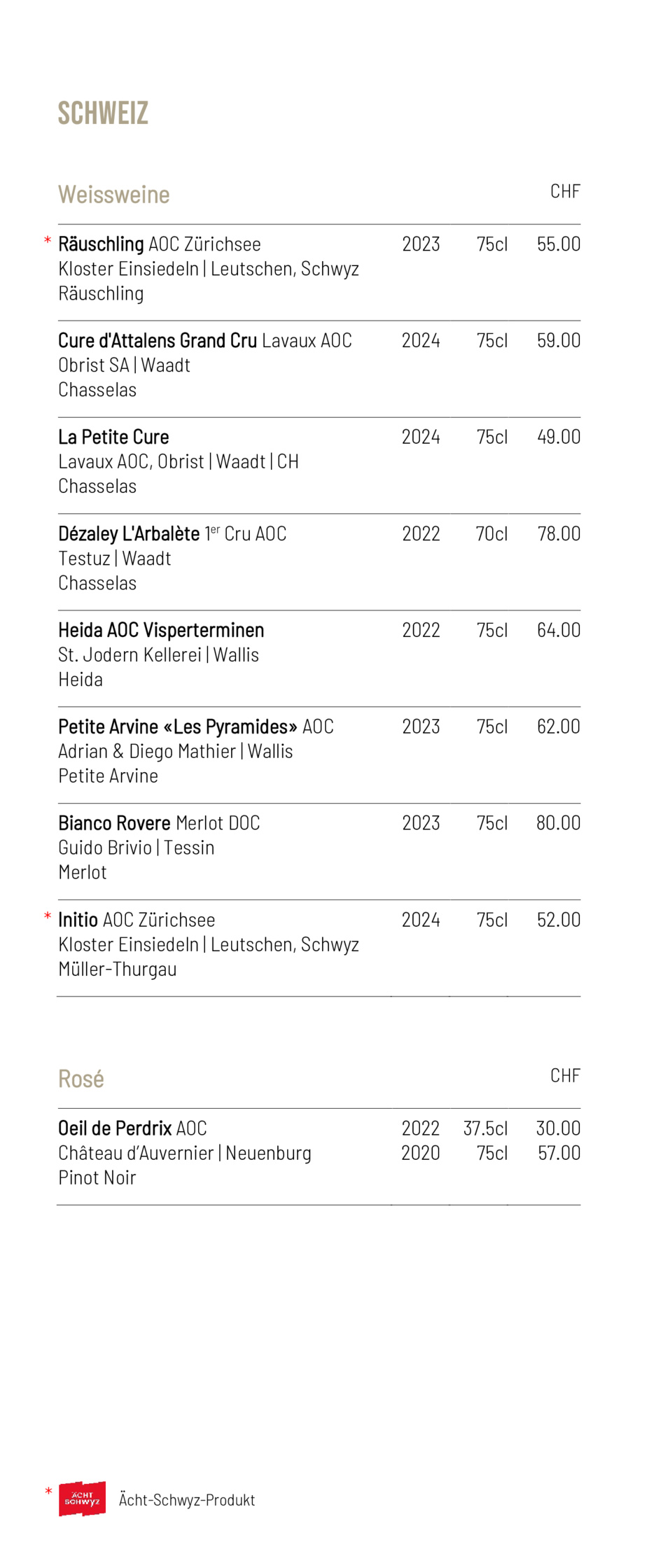Image resolution: width=656 pixels, height=1568 pixels.
Task: Click the 78.00 price of Dézaley
Action: point(559,534)
